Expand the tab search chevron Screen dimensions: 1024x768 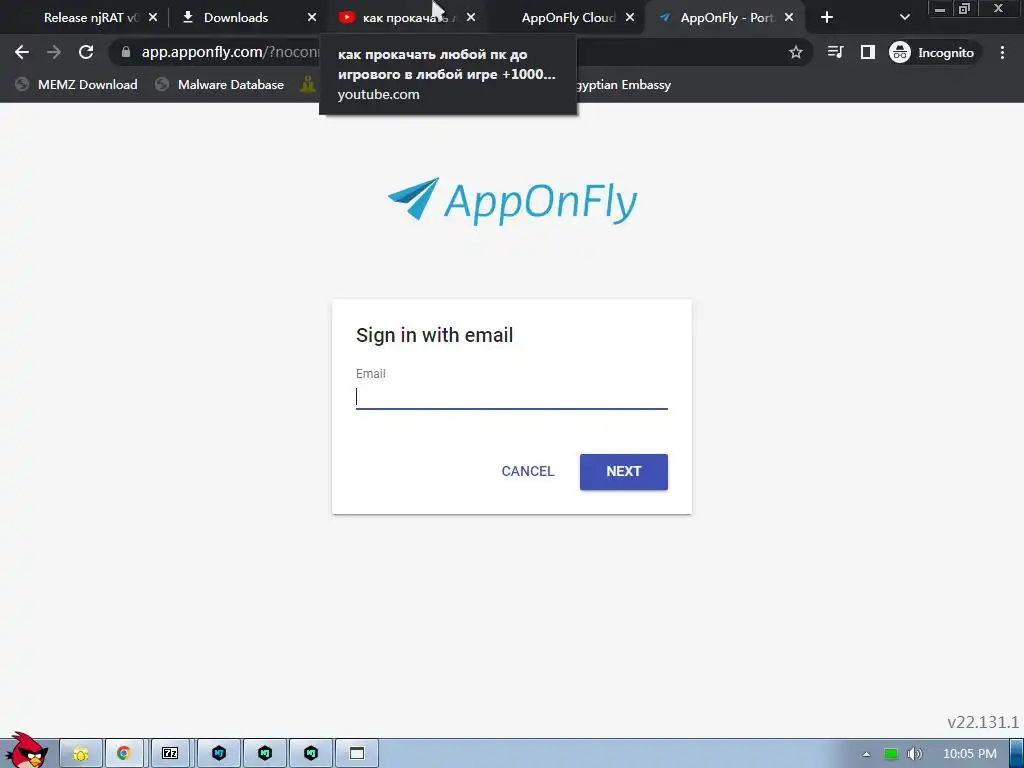(x=904, y=18)
